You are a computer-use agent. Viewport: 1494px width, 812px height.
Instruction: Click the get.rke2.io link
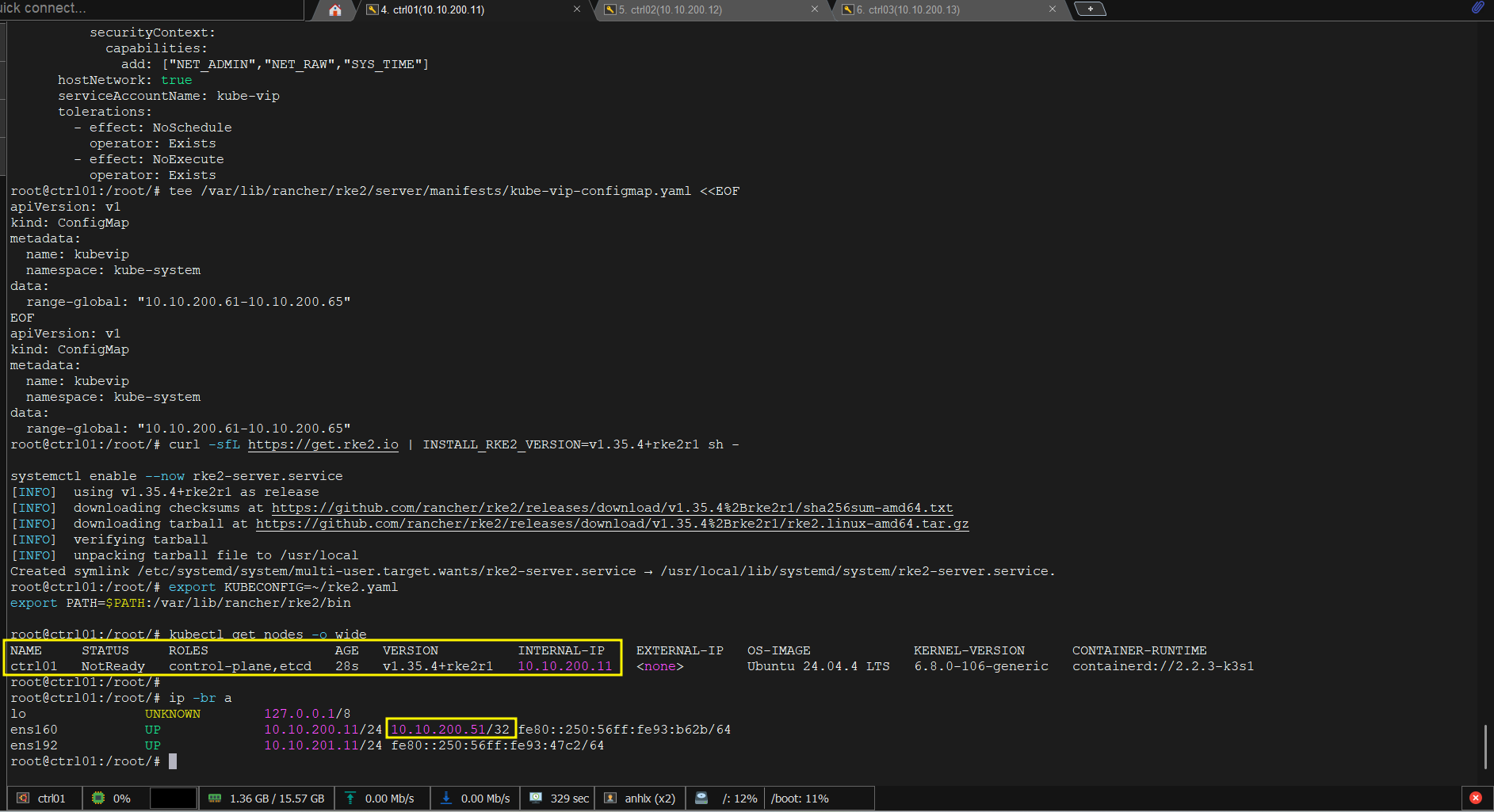(x=323, y=444)
